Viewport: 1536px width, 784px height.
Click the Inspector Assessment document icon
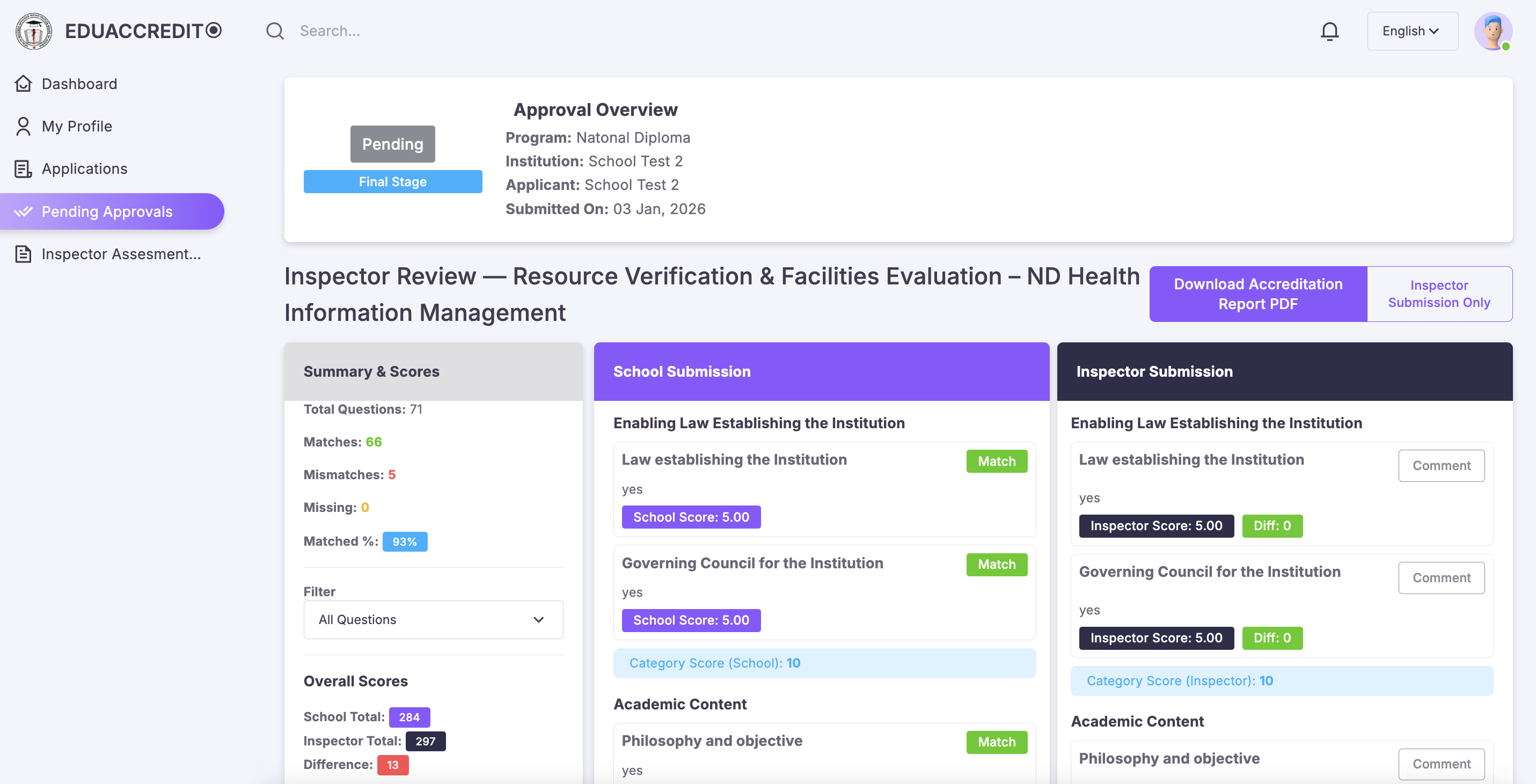click(x=23, y=254)
